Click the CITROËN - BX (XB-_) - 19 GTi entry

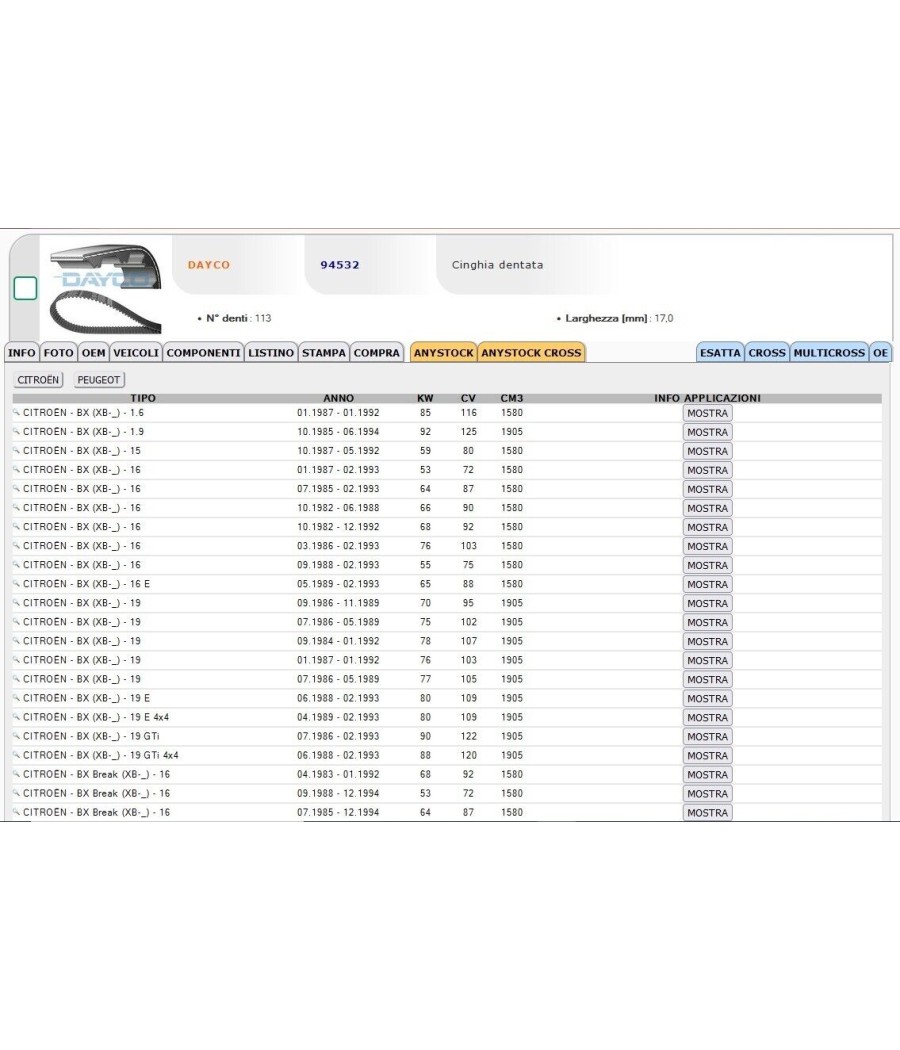[91, 736]
